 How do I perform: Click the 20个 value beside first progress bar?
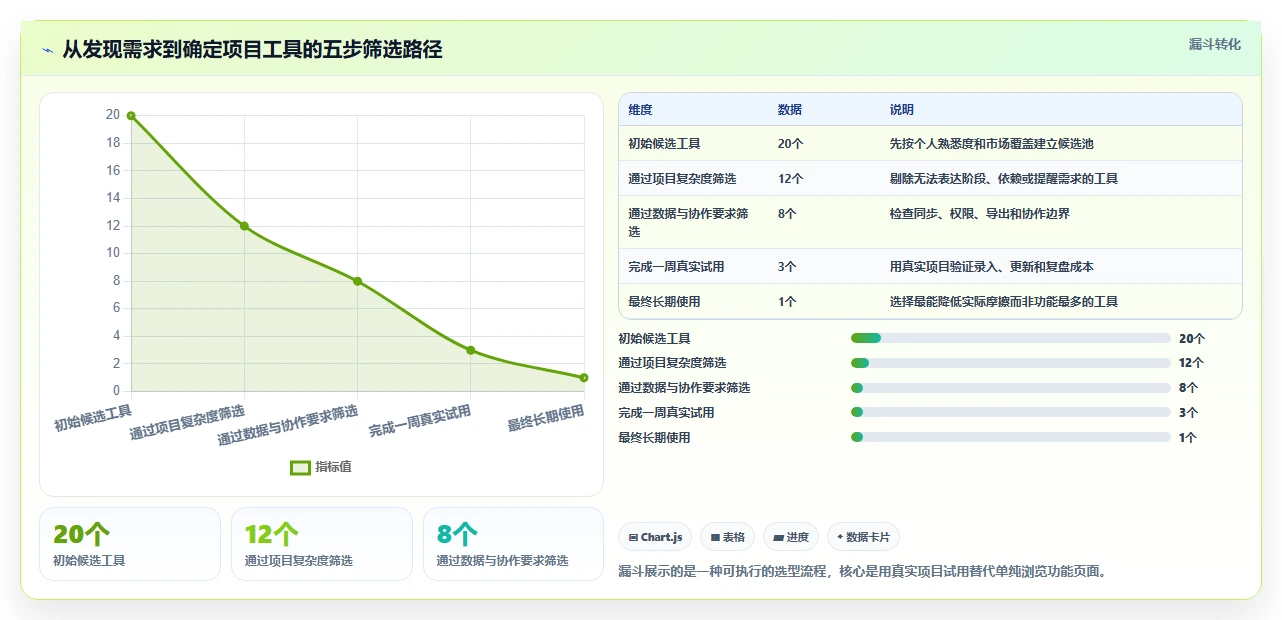(x=1192, y=339)
